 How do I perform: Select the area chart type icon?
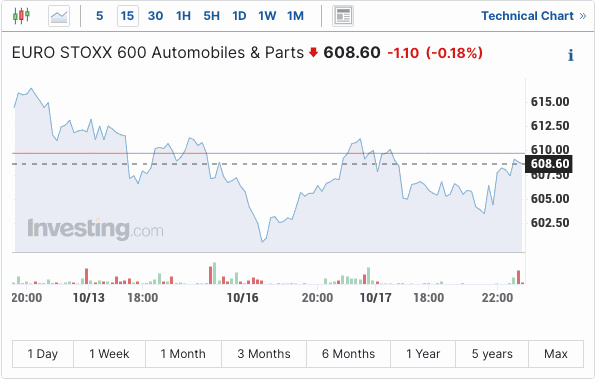(59, 16)
